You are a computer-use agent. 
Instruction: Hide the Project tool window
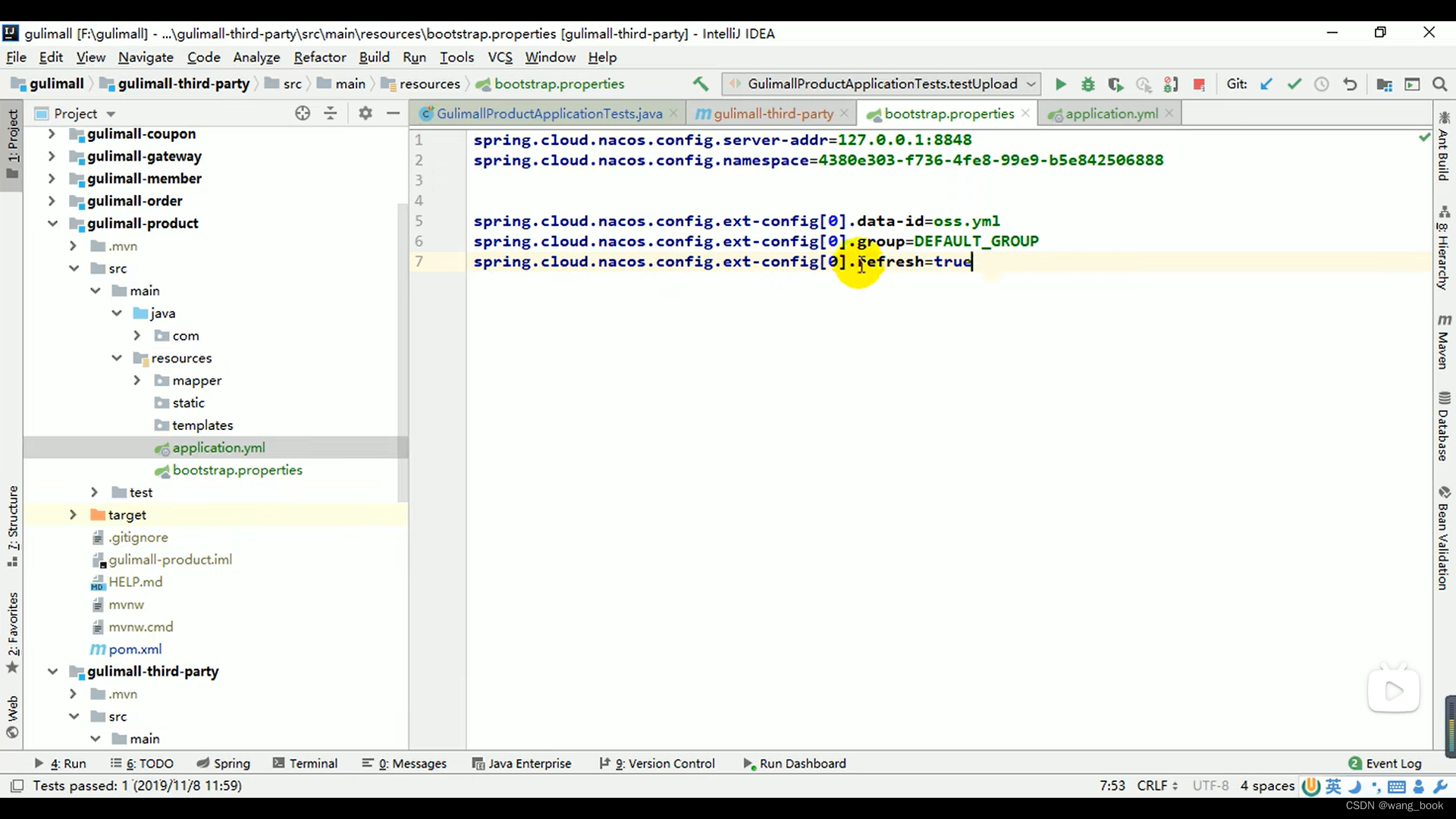tap(393, 113)
